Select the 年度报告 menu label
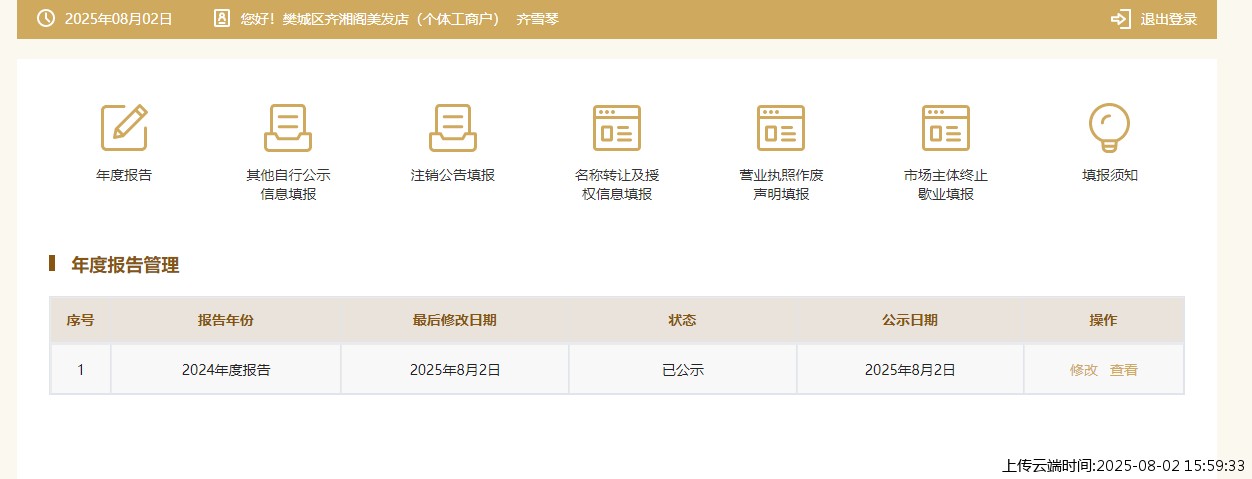 (124, 175)
